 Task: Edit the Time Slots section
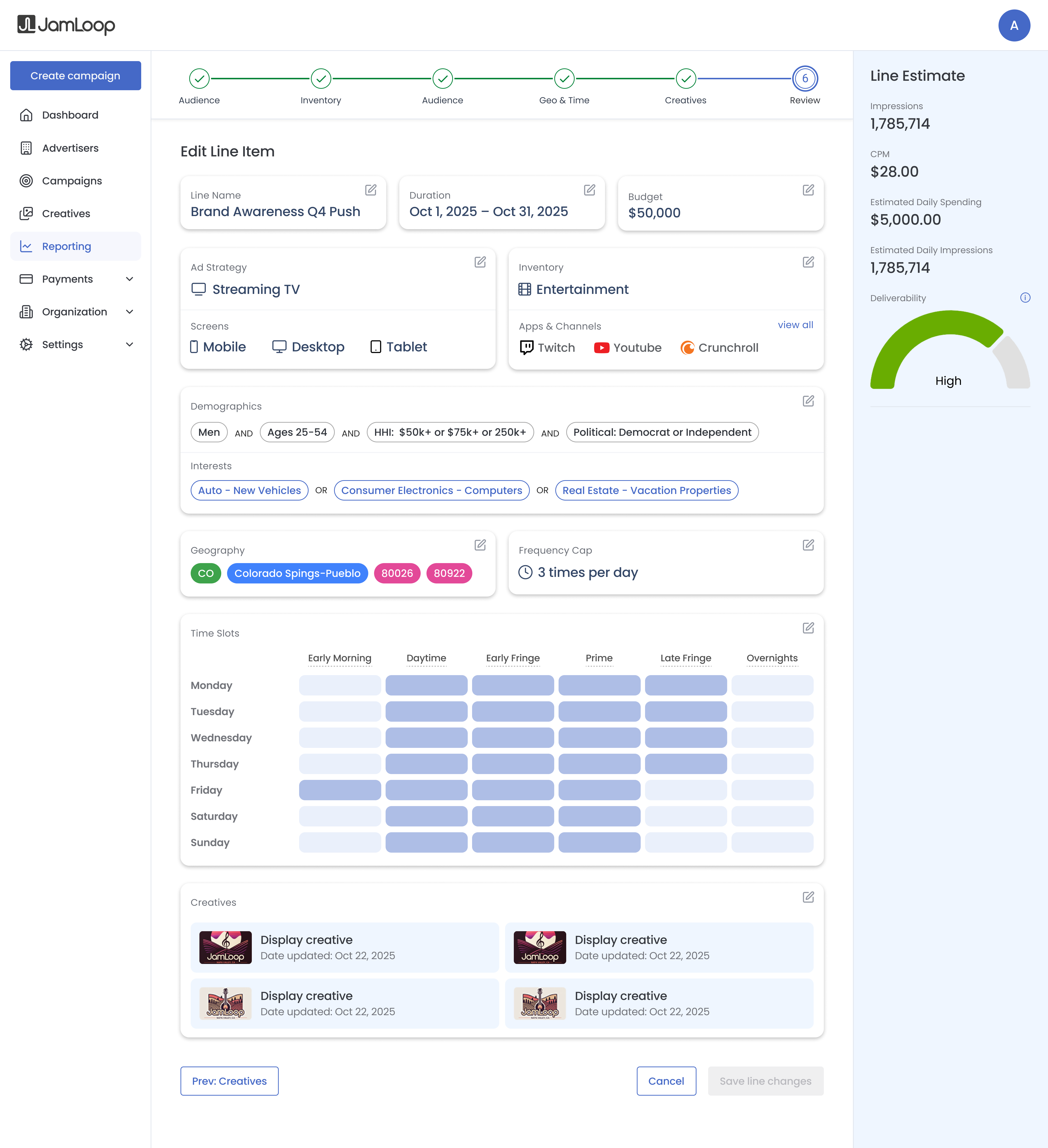coord(808,628)
